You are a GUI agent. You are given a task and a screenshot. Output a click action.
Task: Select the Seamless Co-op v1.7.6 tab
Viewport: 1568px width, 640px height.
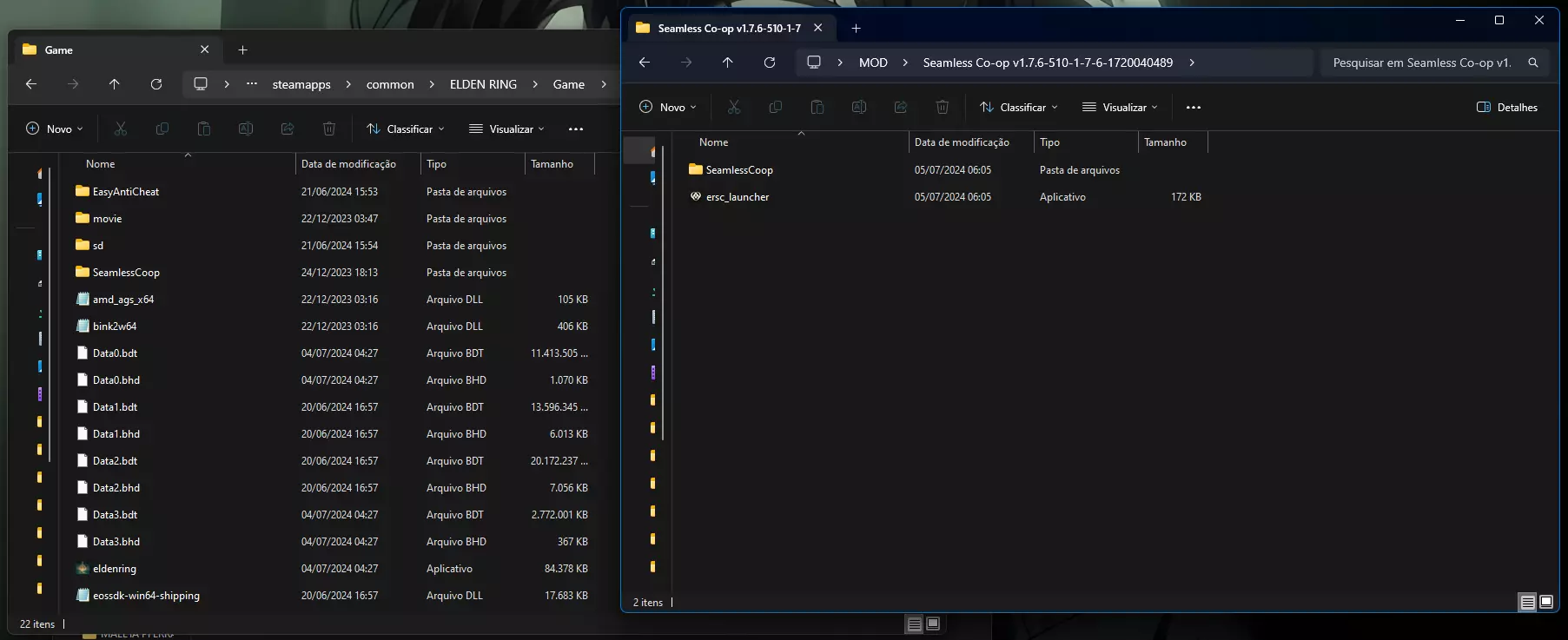tap(728, 29)
